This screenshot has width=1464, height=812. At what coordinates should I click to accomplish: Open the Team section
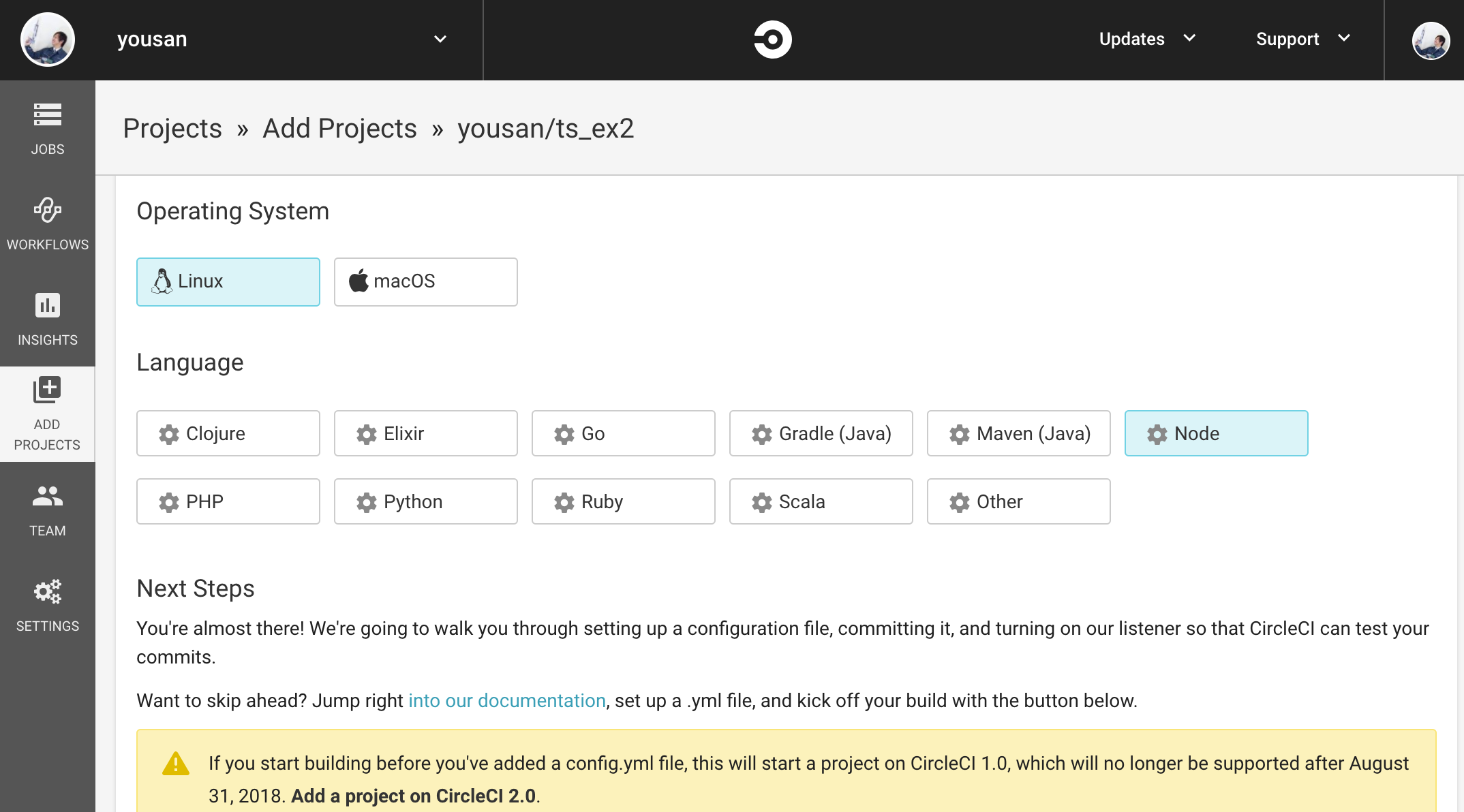point(47,507)
